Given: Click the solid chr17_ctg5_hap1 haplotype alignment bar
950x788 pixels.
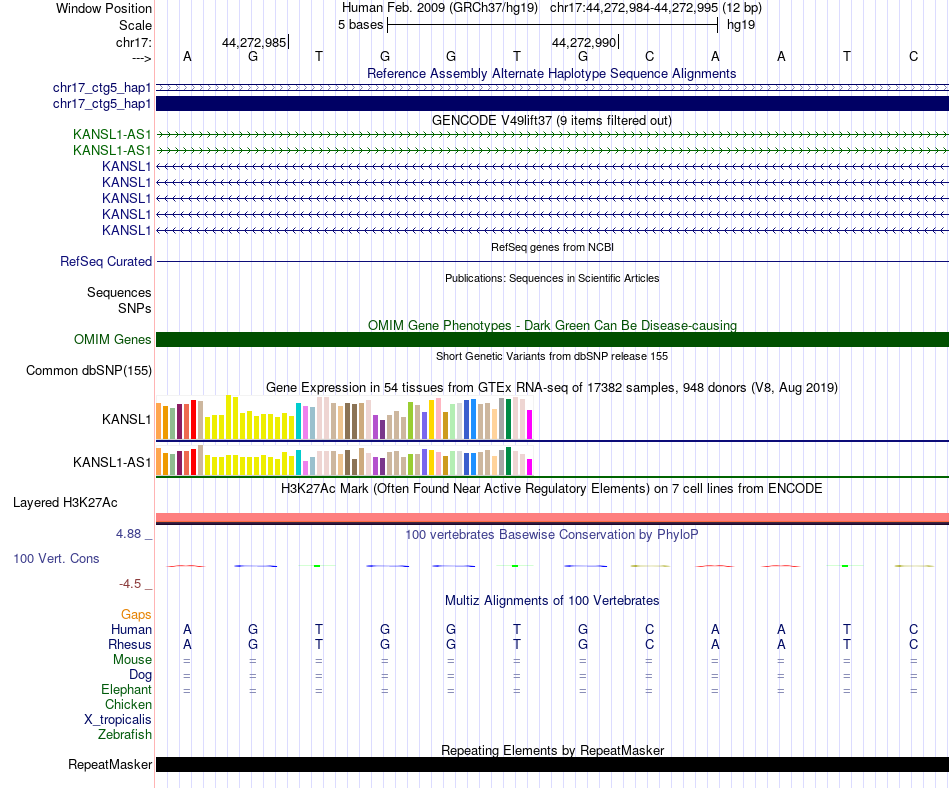Looking at the screenshot, I should tap(552, 104).
